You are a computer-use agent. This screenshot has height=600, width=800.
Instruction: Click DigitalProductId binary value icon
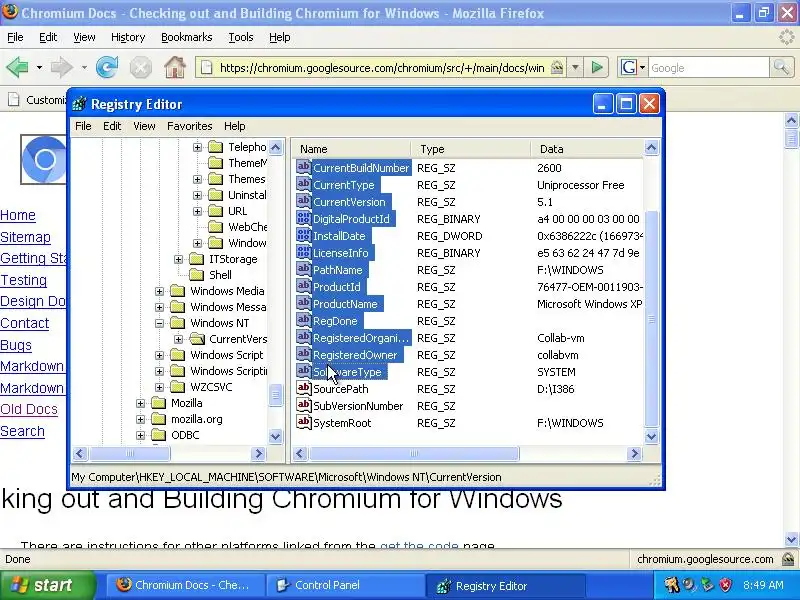[x=304, y=218]
